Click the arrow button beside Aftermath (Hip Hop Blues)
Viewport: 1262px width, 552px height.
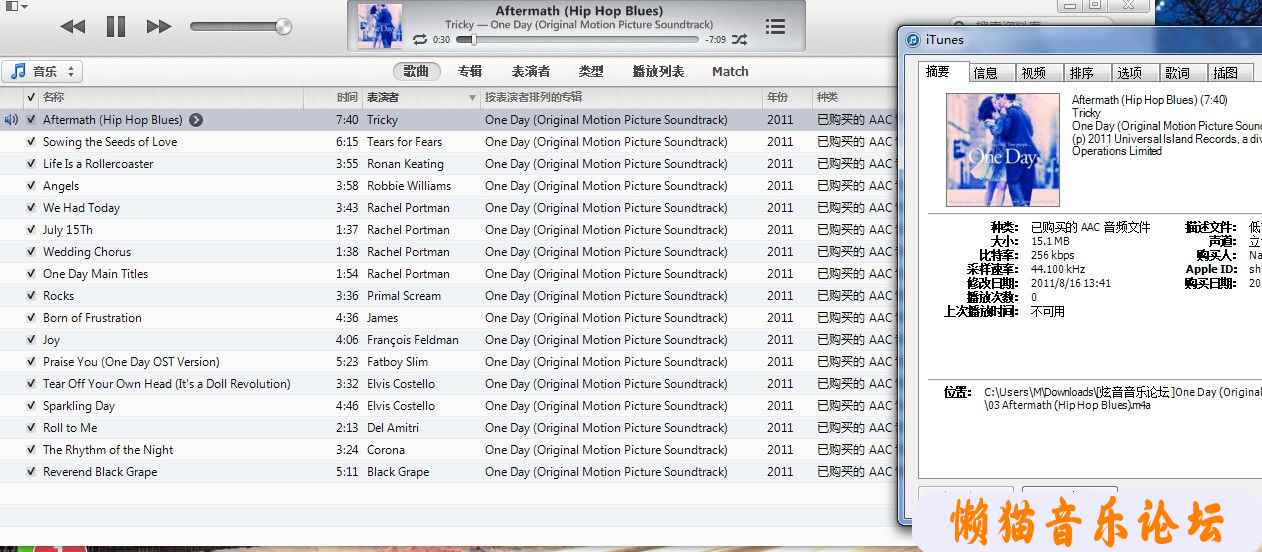tap(196, 120)
